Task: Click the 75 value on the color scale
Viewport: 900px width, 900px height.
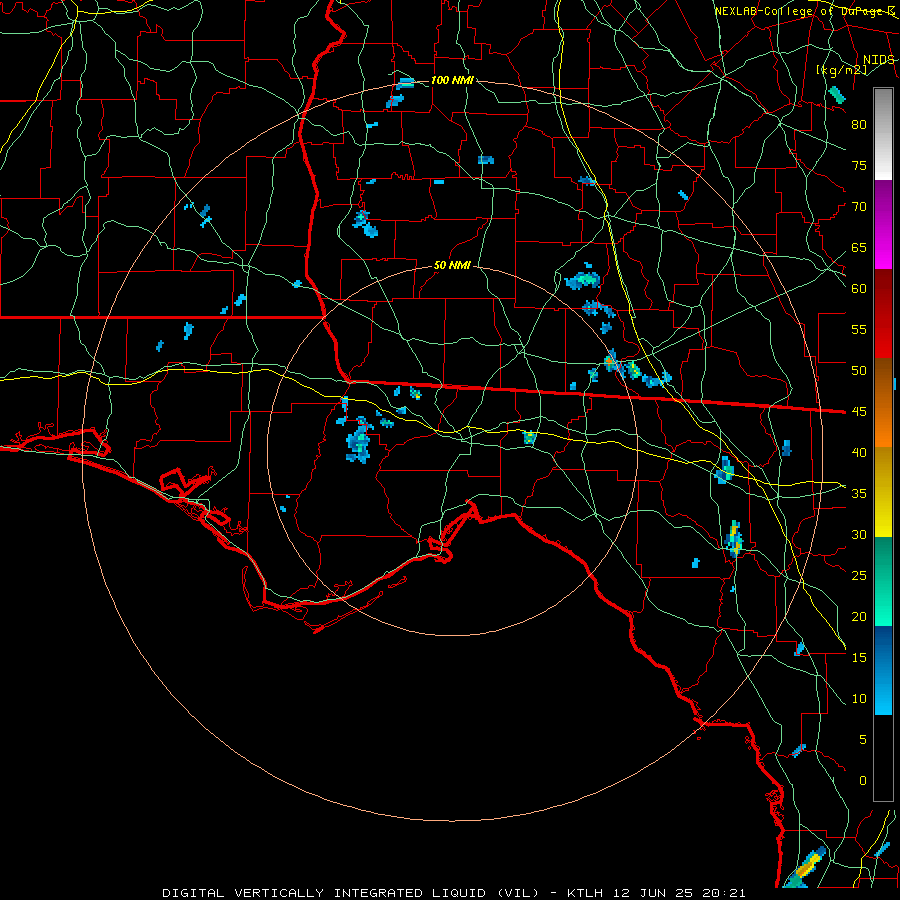Action: pyautogui.click(x=859, y=166)
